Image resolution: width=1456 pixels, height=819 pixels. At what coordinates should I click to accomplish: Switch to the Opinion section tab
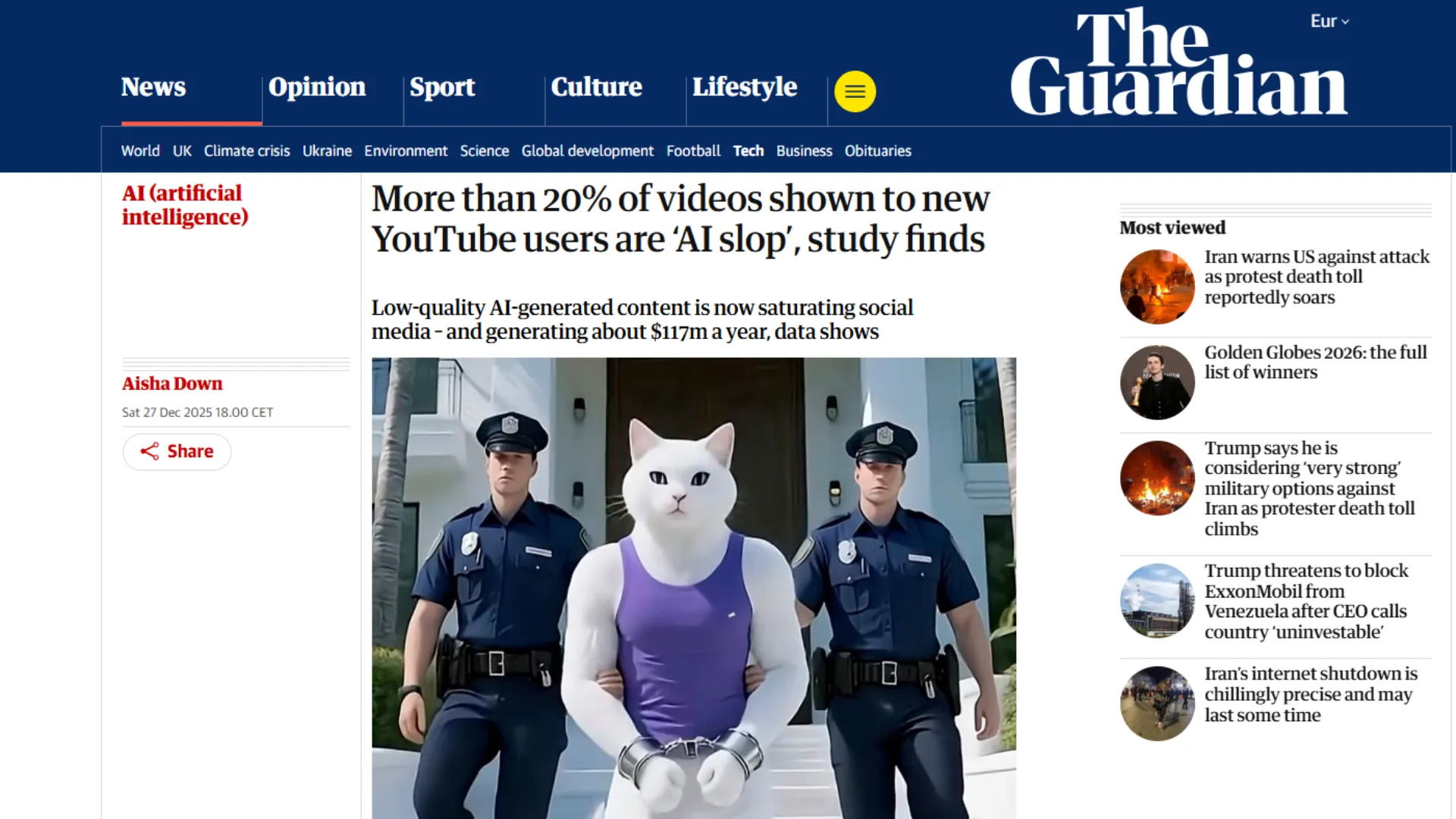coord(317,87)
